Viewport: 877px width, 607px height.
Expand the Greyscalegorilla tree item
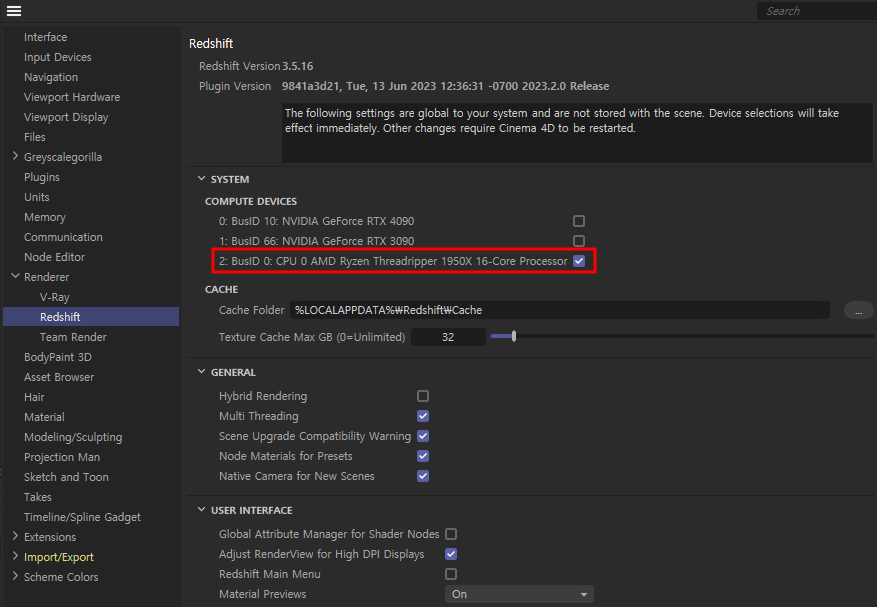(x=15, y=157)
